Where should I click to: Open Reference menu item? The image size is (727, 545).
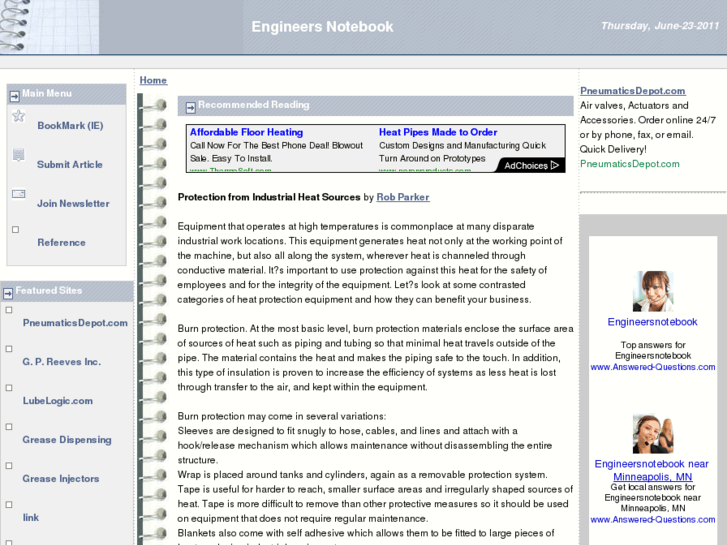61,243
